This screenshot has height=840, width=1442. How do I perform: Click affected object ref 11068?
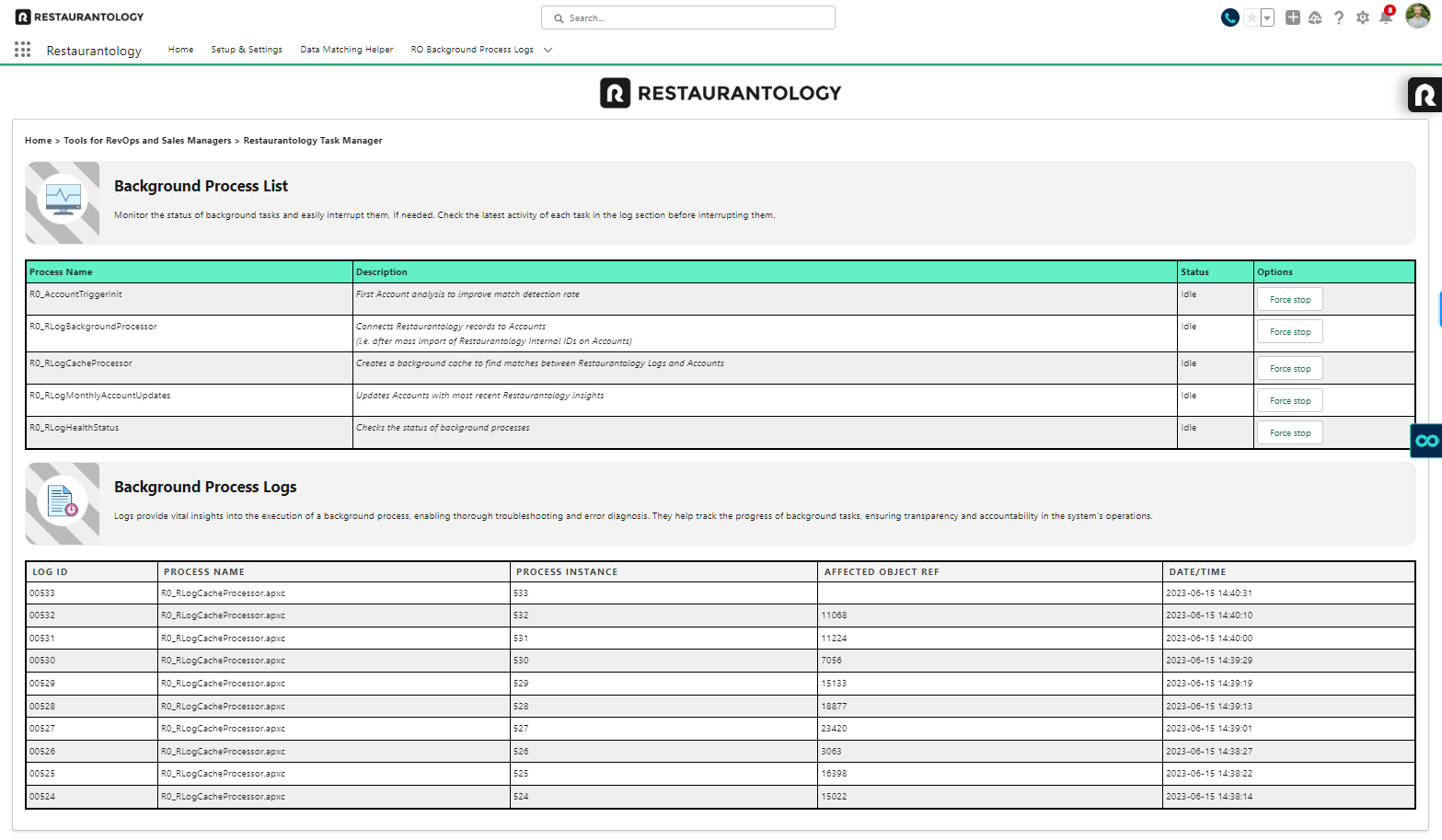834,616
